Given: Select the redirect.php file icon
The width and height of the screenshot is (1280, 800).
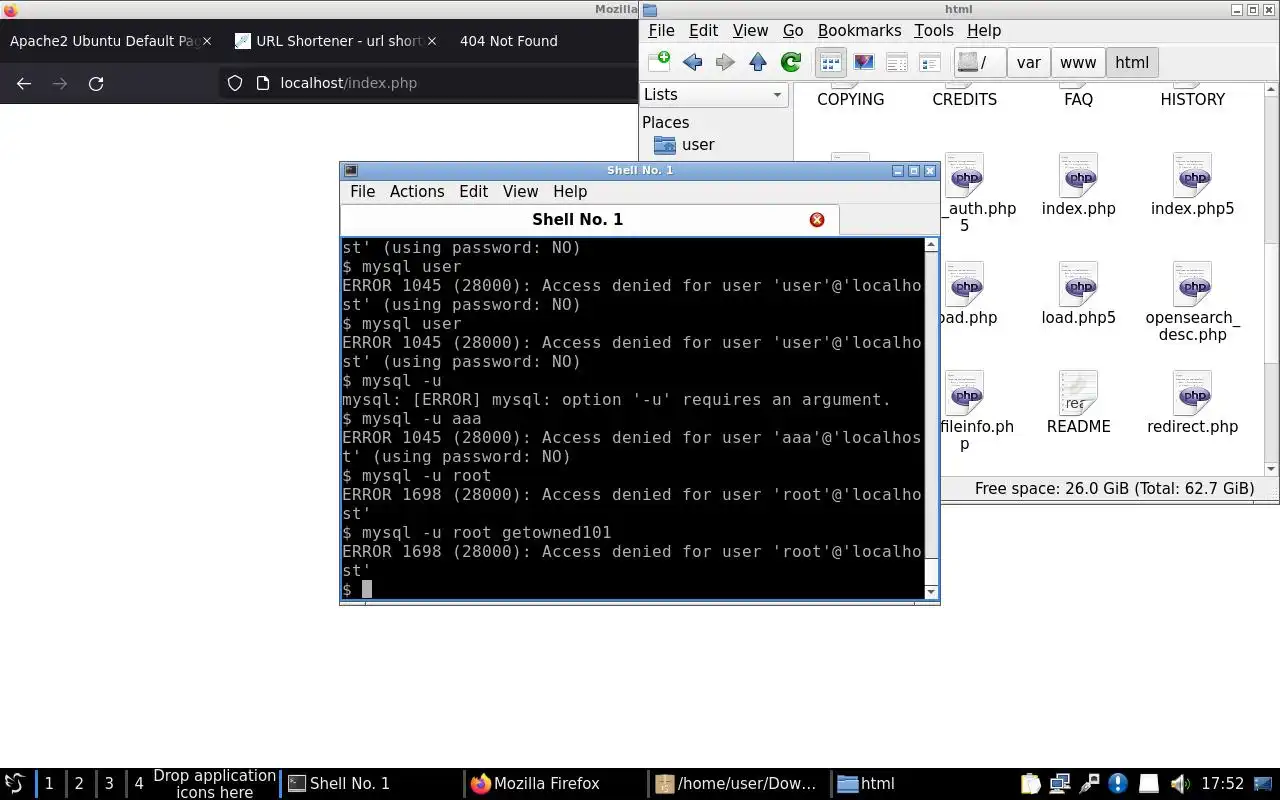Looking at the screenshot, I should tap(1192, 394).
